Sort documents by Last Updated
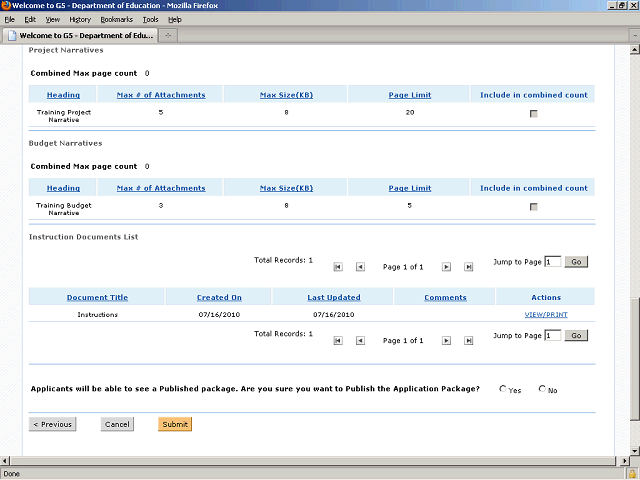Viewport: 640px width, 480px height. point(334,298)
